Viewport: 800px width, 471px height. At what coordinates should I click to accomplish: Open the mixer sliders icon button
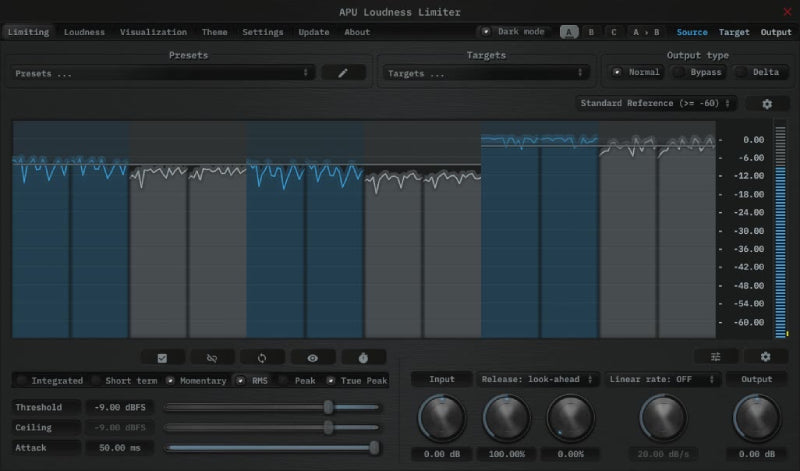click(x=715, y=356)
